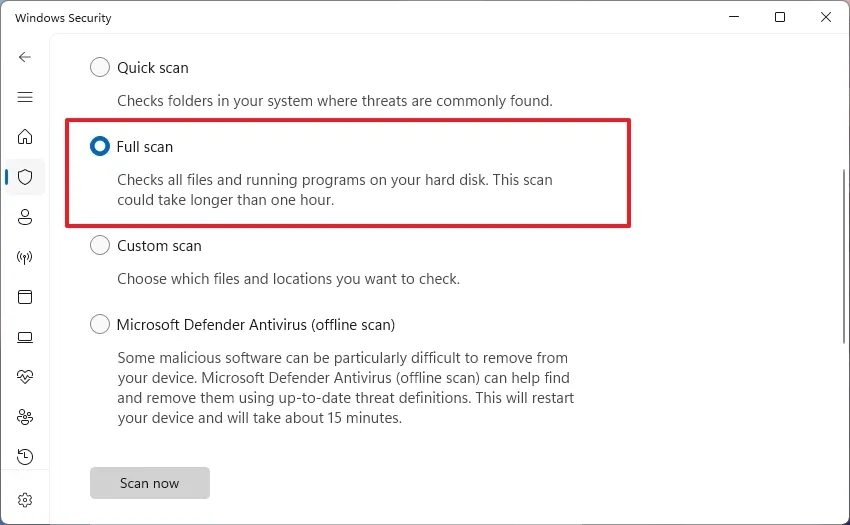Screen dimensions: 850x525
Task: Close the Windows Security window
Action: 825,17
